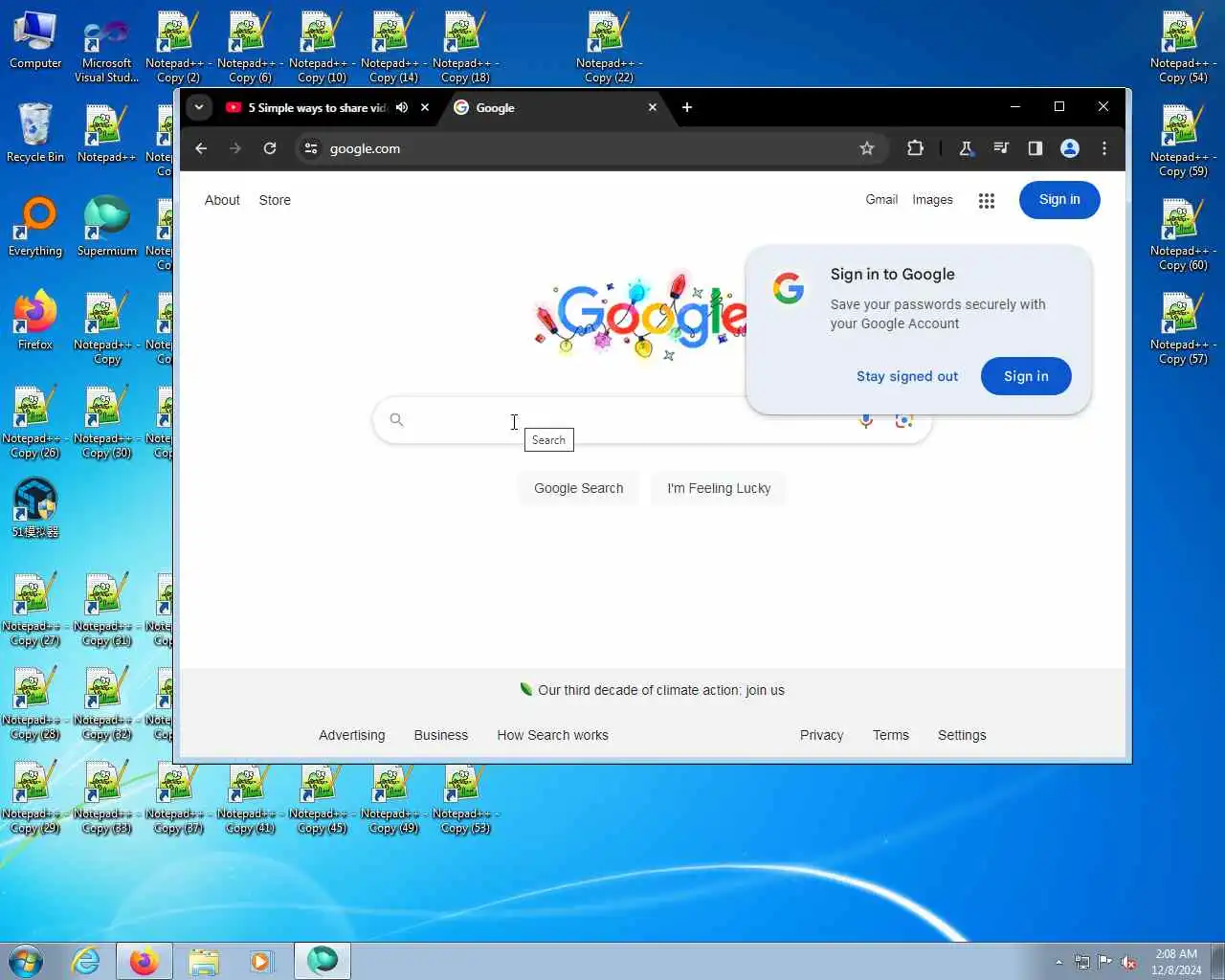
Task: Open Firefox from the taskbar
Action: (145, 961)
